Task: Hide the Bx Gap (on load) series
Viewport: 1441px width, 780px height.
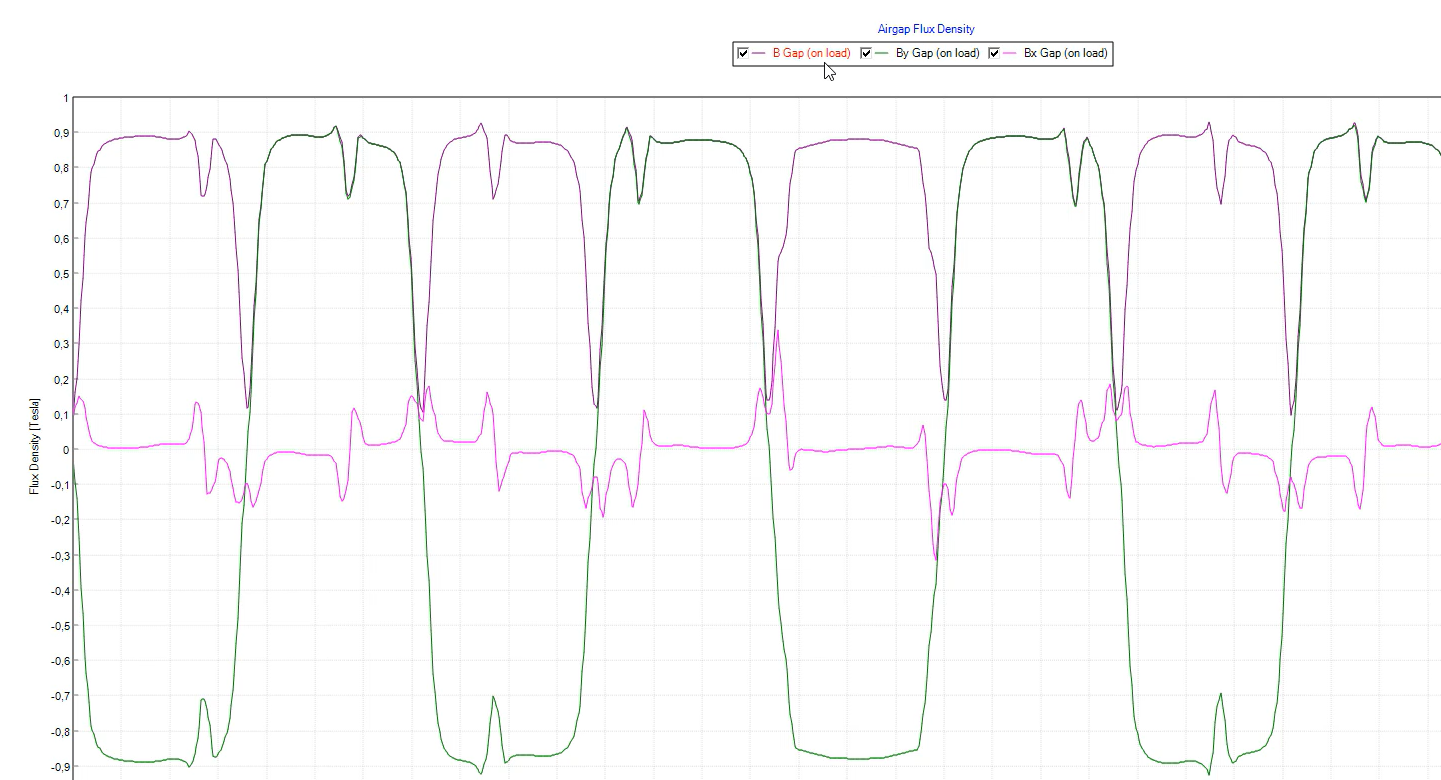Action: point(994,53)
